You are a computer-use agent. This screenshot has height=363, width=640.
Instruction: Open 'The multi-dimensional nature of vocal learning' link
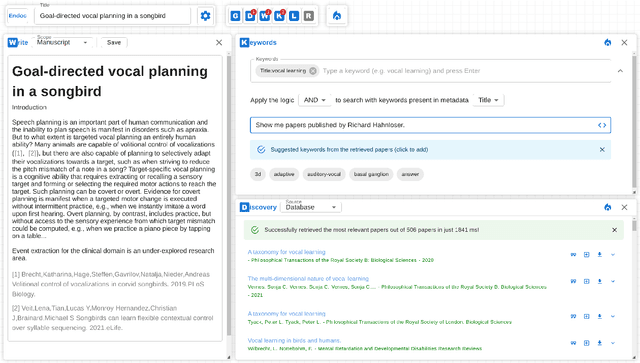pos(308,278)
